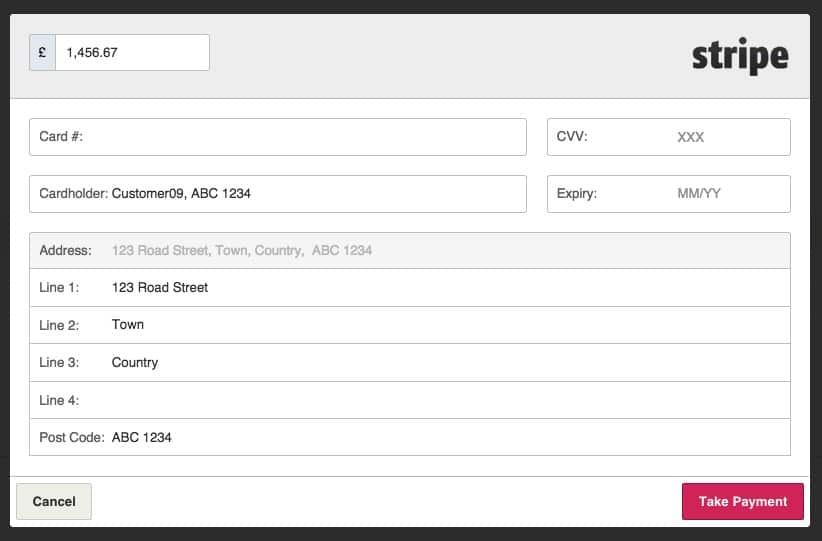This screenshot has height=541, width=822.
Task: Click the £ currency symbol box
Action: [x=43, y=53]
